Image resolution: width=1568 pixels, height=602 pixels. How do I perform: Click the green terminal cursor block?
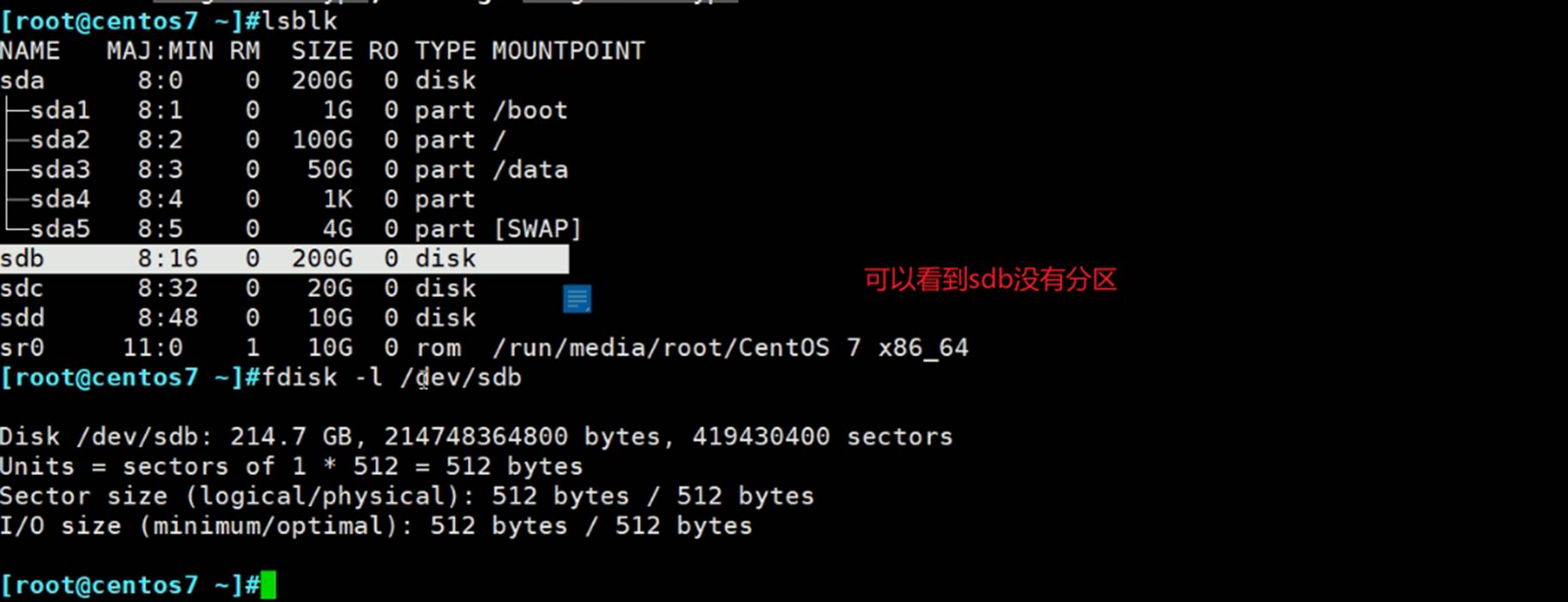point(269,586)
